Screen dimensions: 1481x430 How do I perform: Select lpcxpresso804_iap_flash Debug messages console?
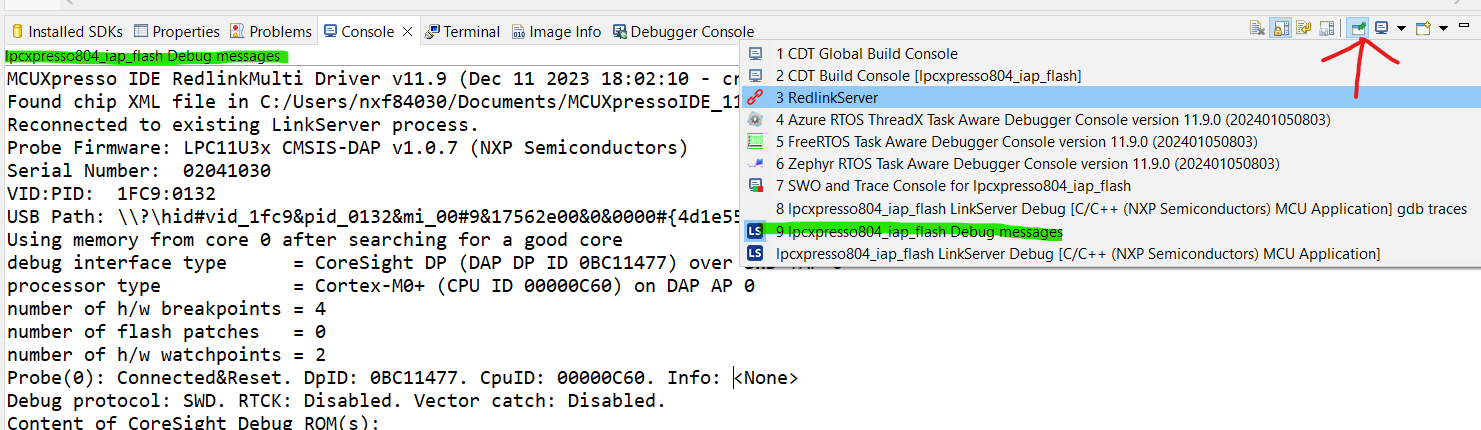pos(924,232)
